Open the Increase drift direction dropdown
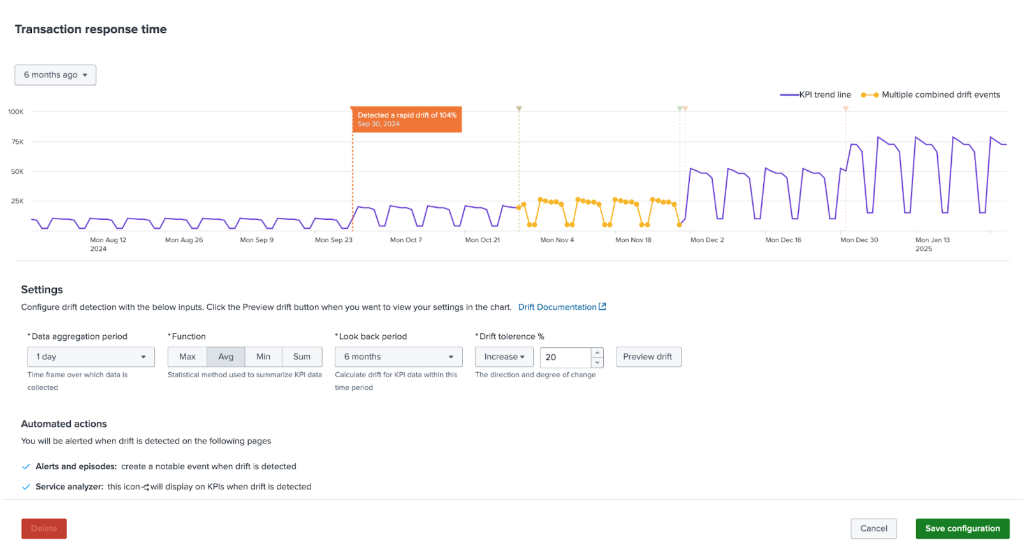 point(505,357)
